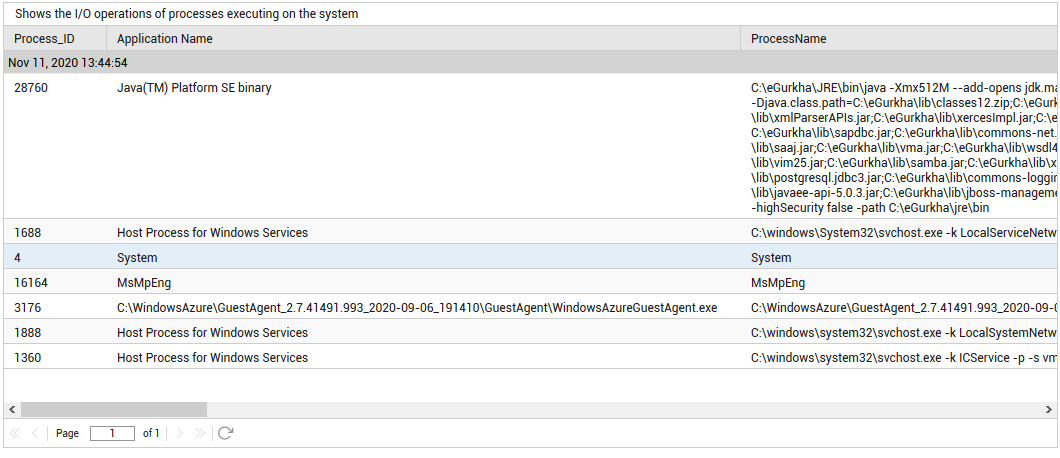Go to the first page icon
This screenshot has height=458, width=1060.
click(16, 433)
